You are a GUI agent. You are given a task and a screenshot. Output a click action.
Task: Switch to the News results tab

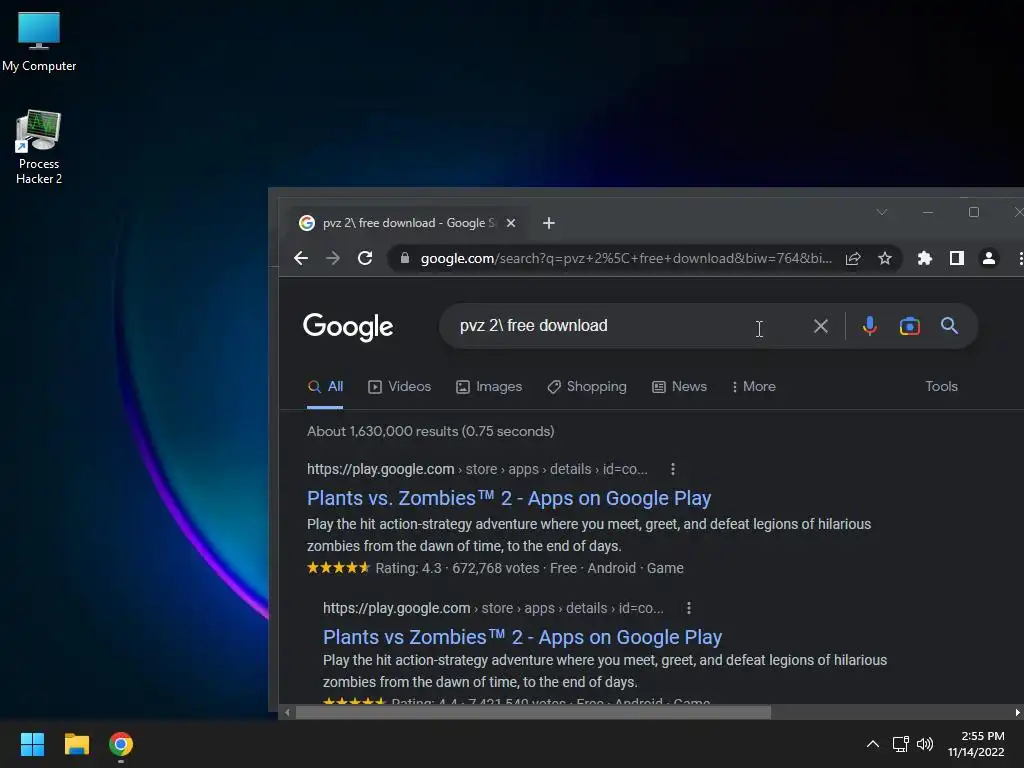click(x=679, y=387)
